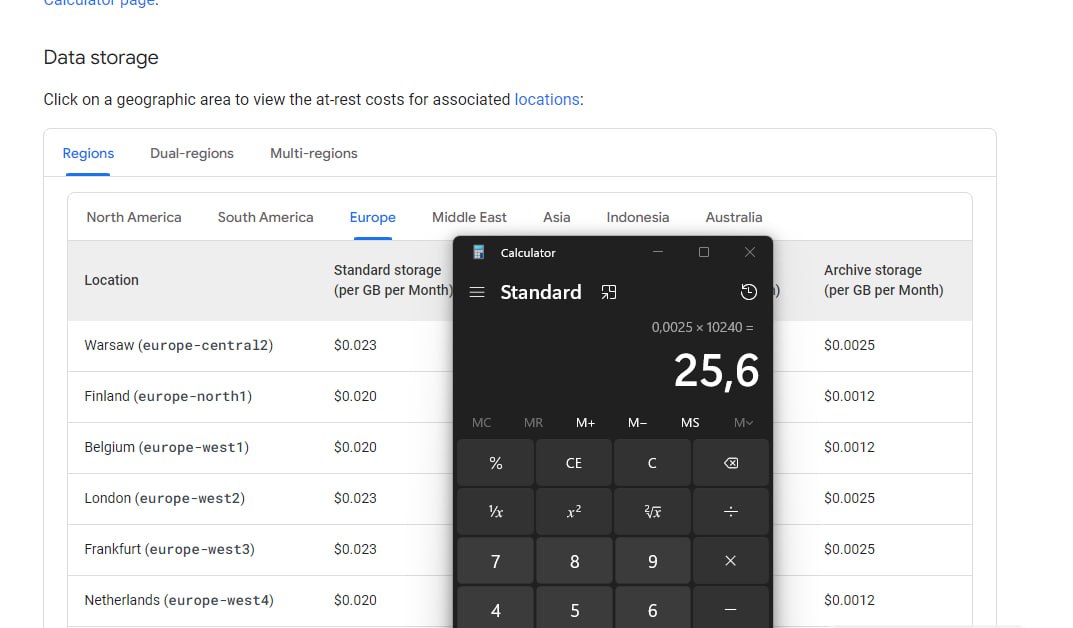The width and height of the screenshot is (1073, 628).
Task: Click the calculator result display 25,6
Action: tap(716, 371)
